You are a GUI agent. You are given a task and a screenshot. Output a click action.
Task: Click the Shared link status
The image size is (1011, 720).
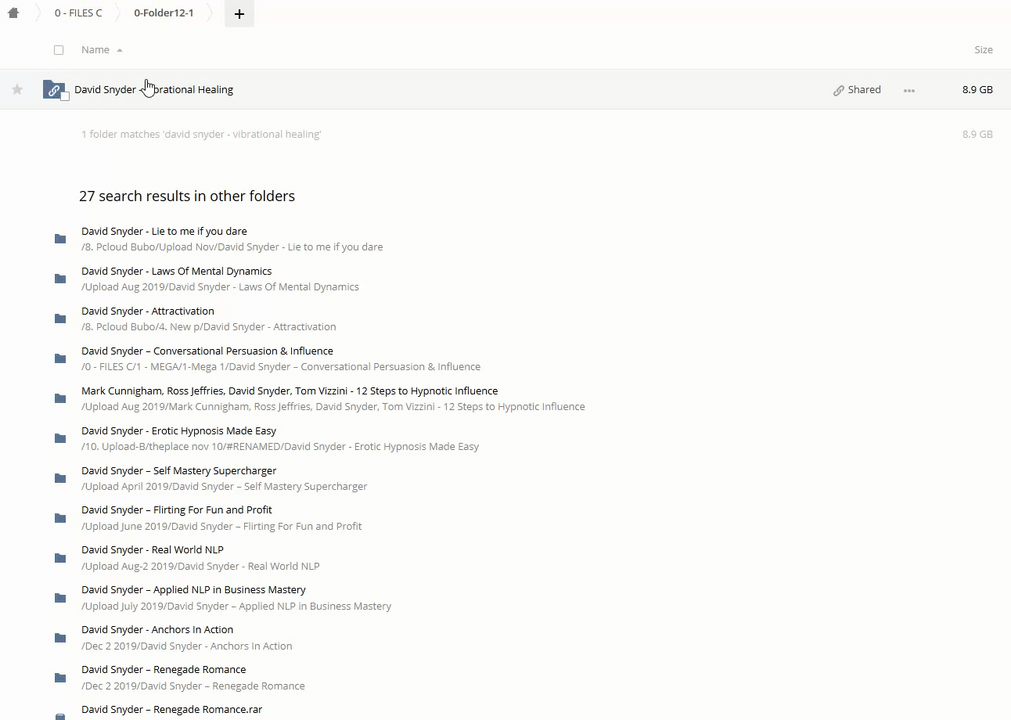point(857,90)
